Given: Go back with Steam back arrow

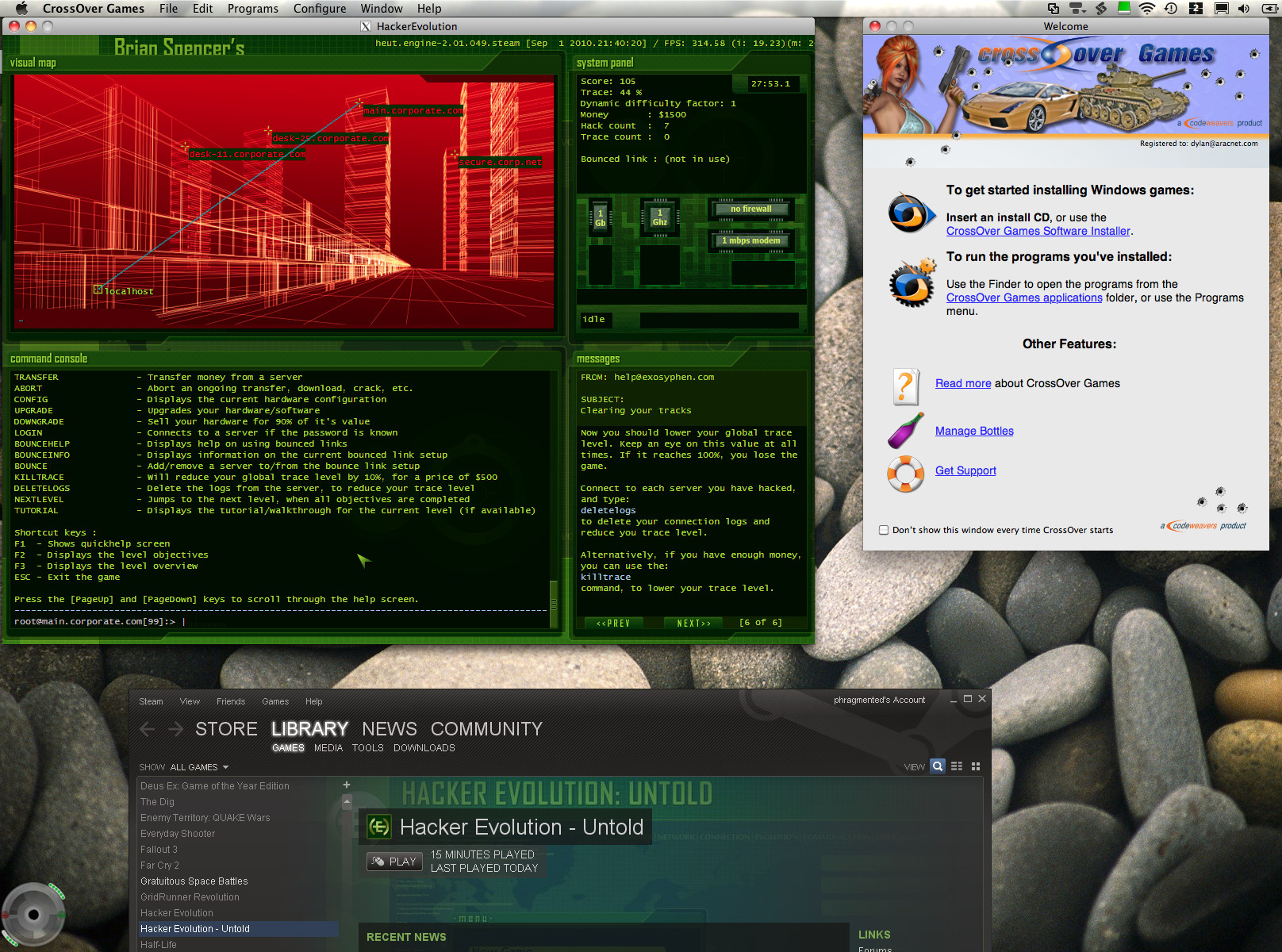Looking at the screenshot, I should pos(148,729).
